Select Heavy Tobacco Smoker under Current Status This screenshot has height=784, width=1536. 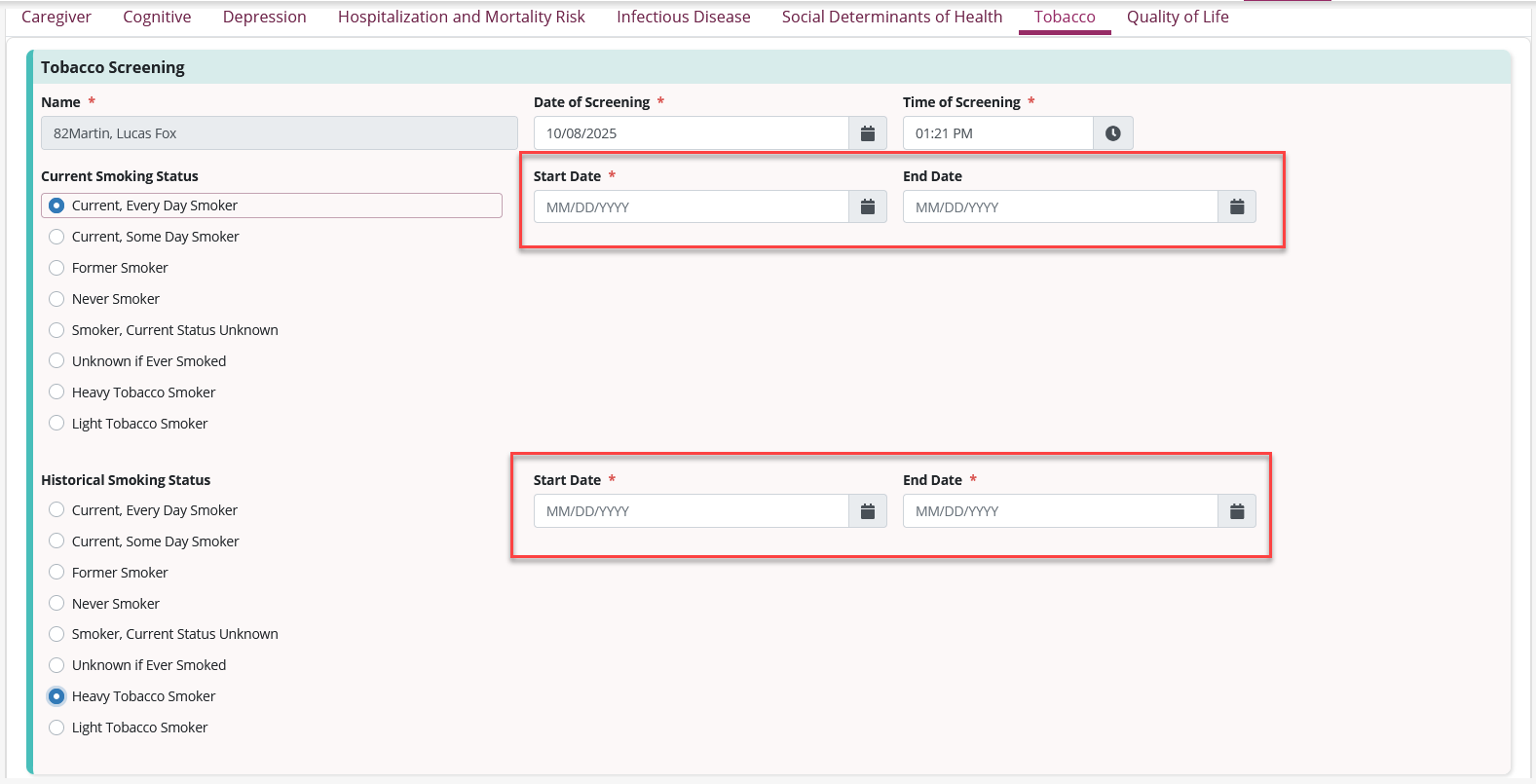pyautogui.click(x=56, y=392)
